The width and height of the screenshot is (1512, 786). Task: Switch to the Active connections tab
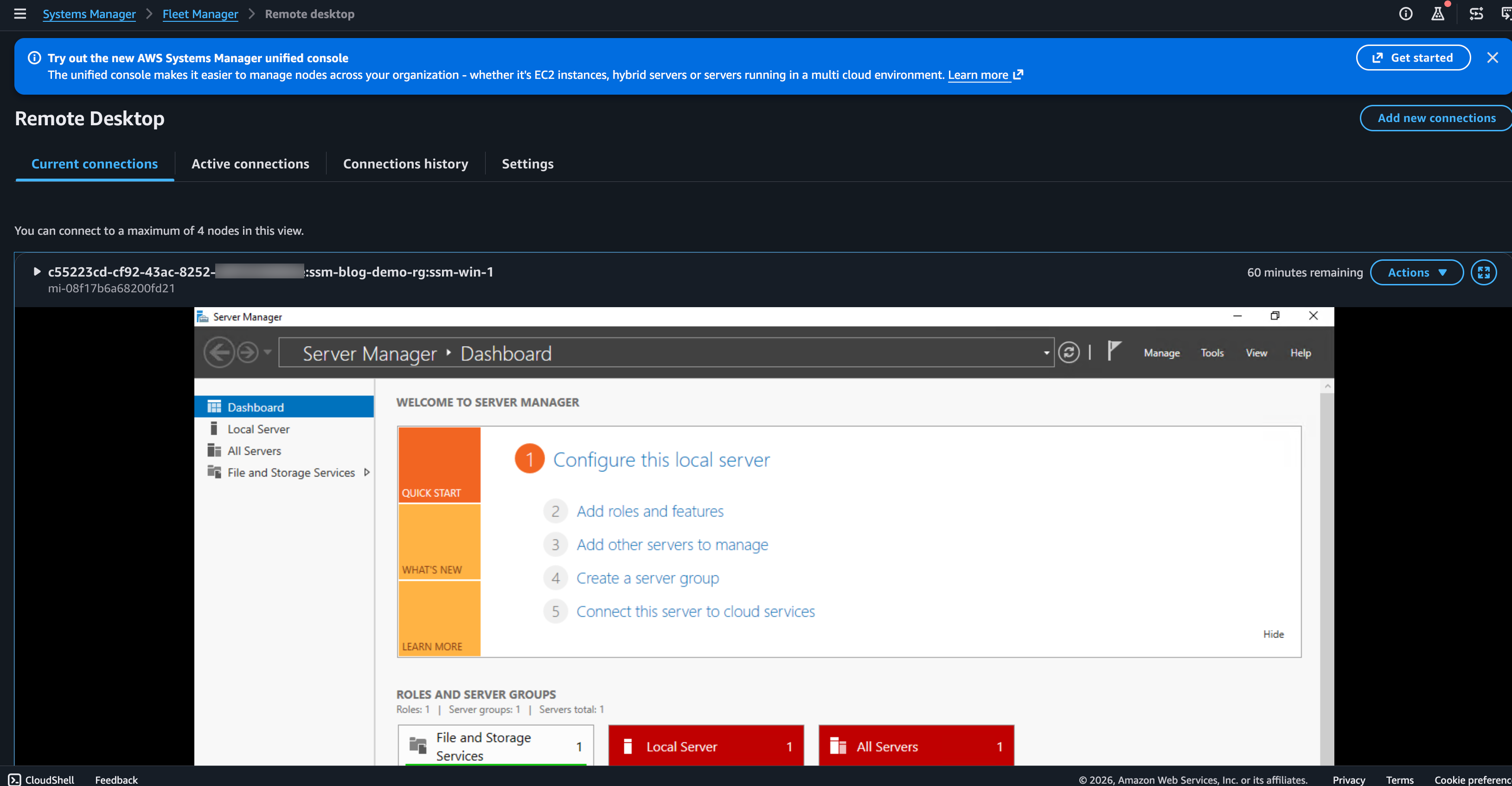pos(250,164)
